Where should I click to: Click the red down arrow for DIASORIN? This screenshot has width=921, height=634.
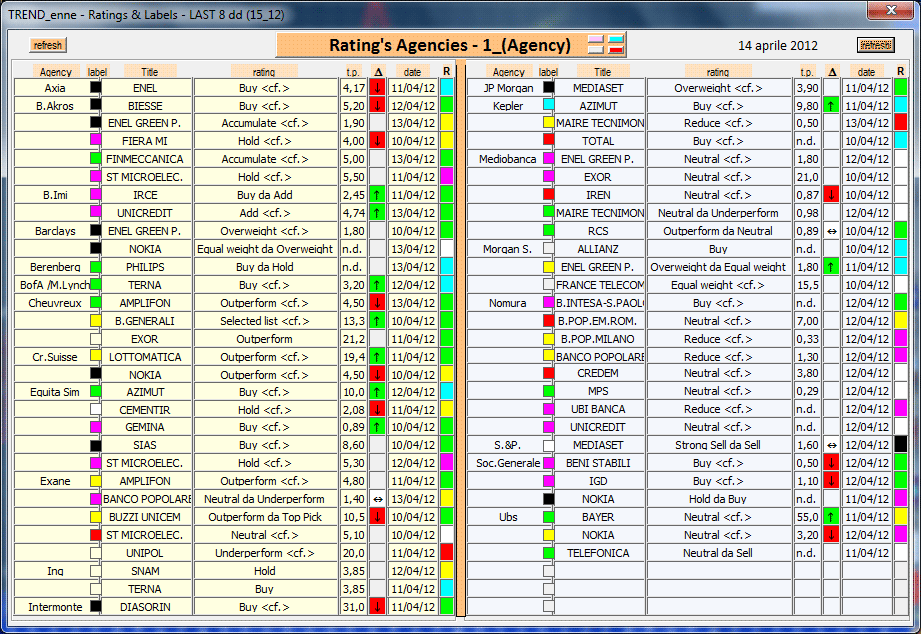pyautogui.click(x=377, y=607)
